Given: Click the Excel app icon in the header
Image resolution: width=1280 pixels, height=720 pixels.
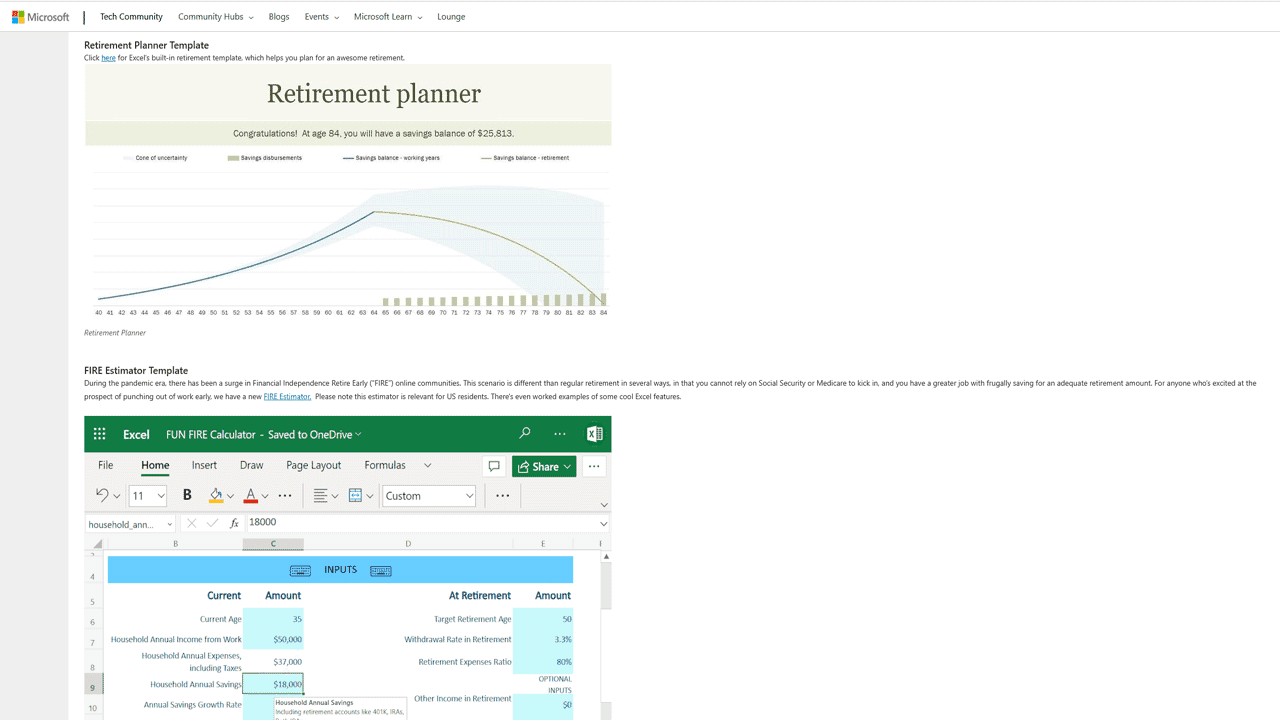Looking at the screenshot, I should pos(594,433).
